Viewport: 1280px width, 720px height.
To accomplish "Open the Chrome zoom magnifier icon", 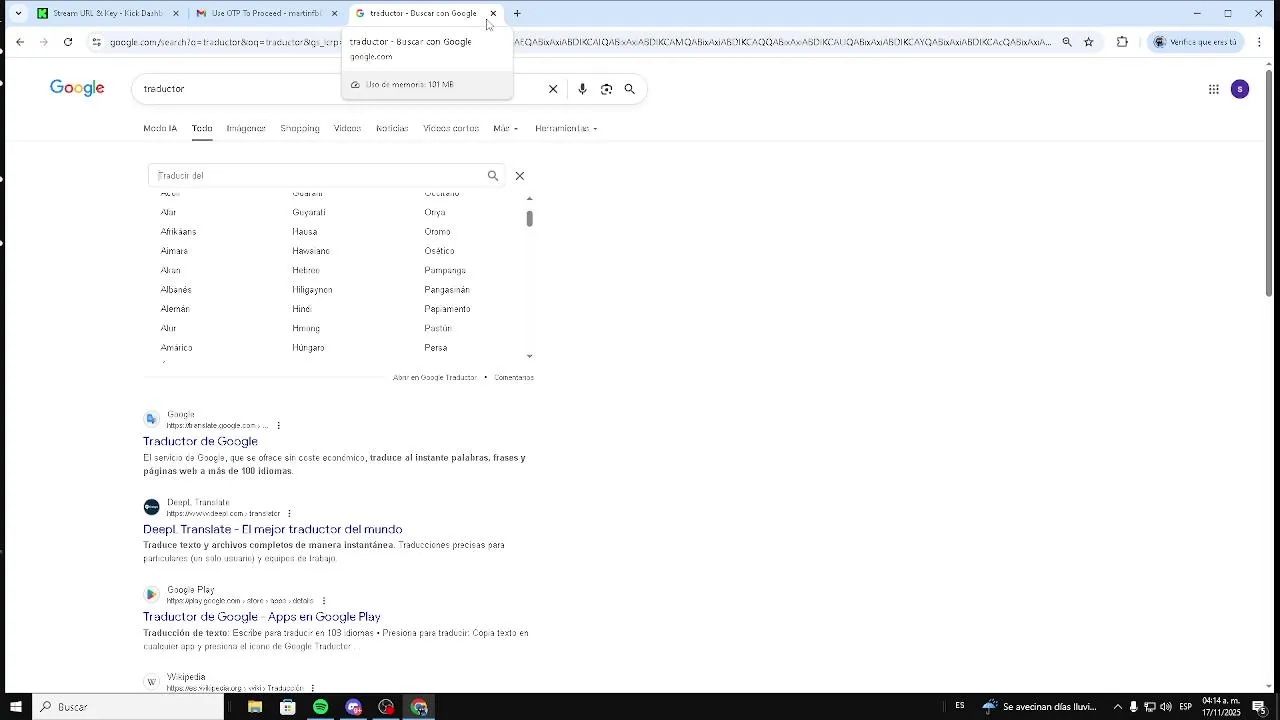I will coord(1067,42).
